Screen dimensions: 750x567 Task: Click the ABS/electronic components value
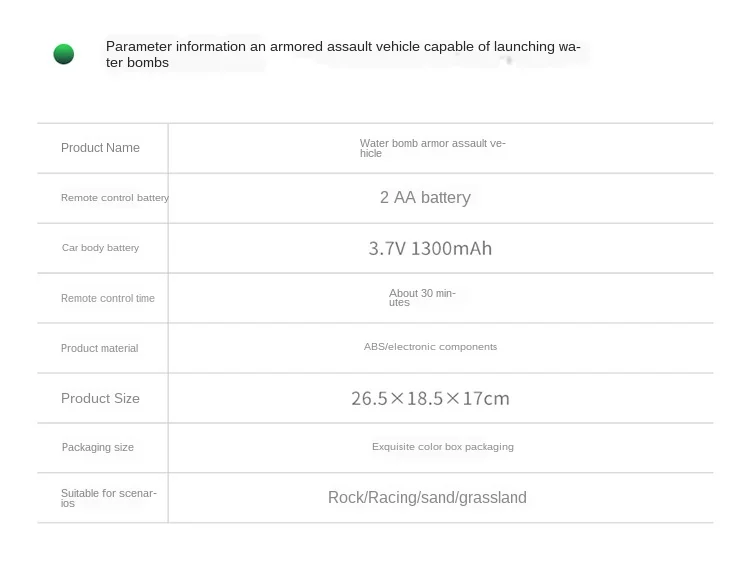point(430,347)
